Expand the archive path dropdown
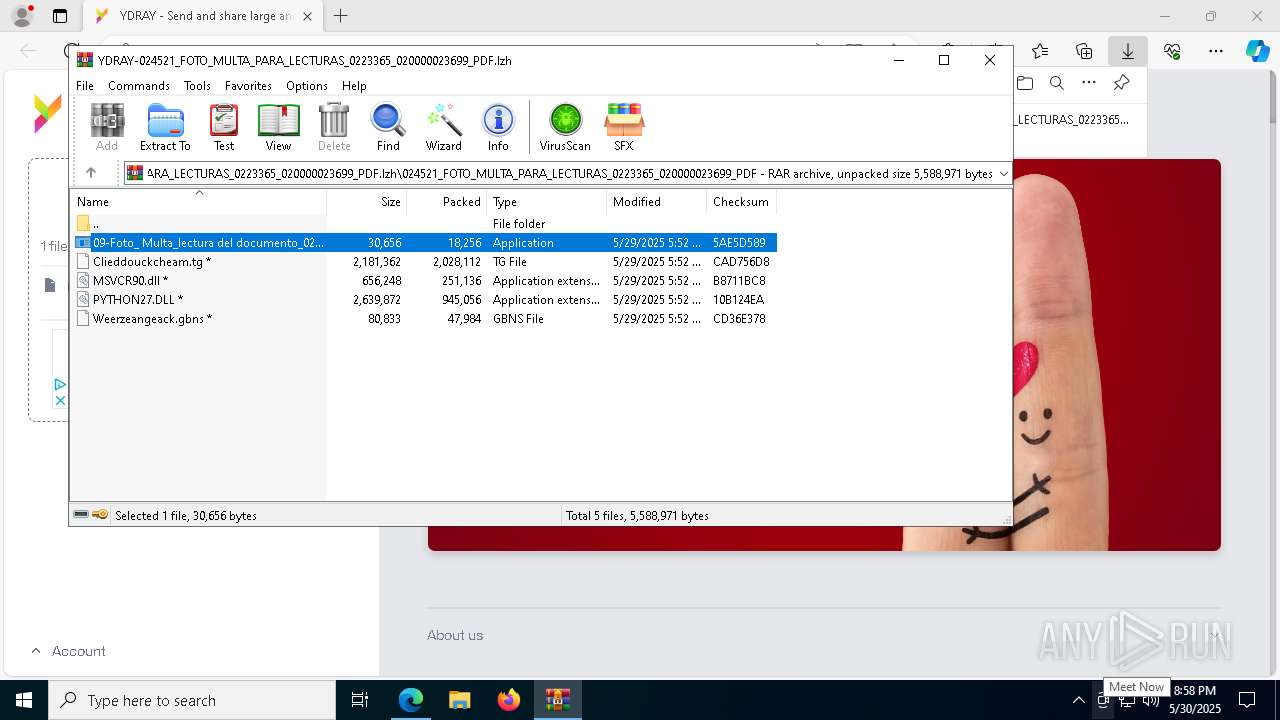Viewport: 1280px width, 720px height. tap(1003, 174)
